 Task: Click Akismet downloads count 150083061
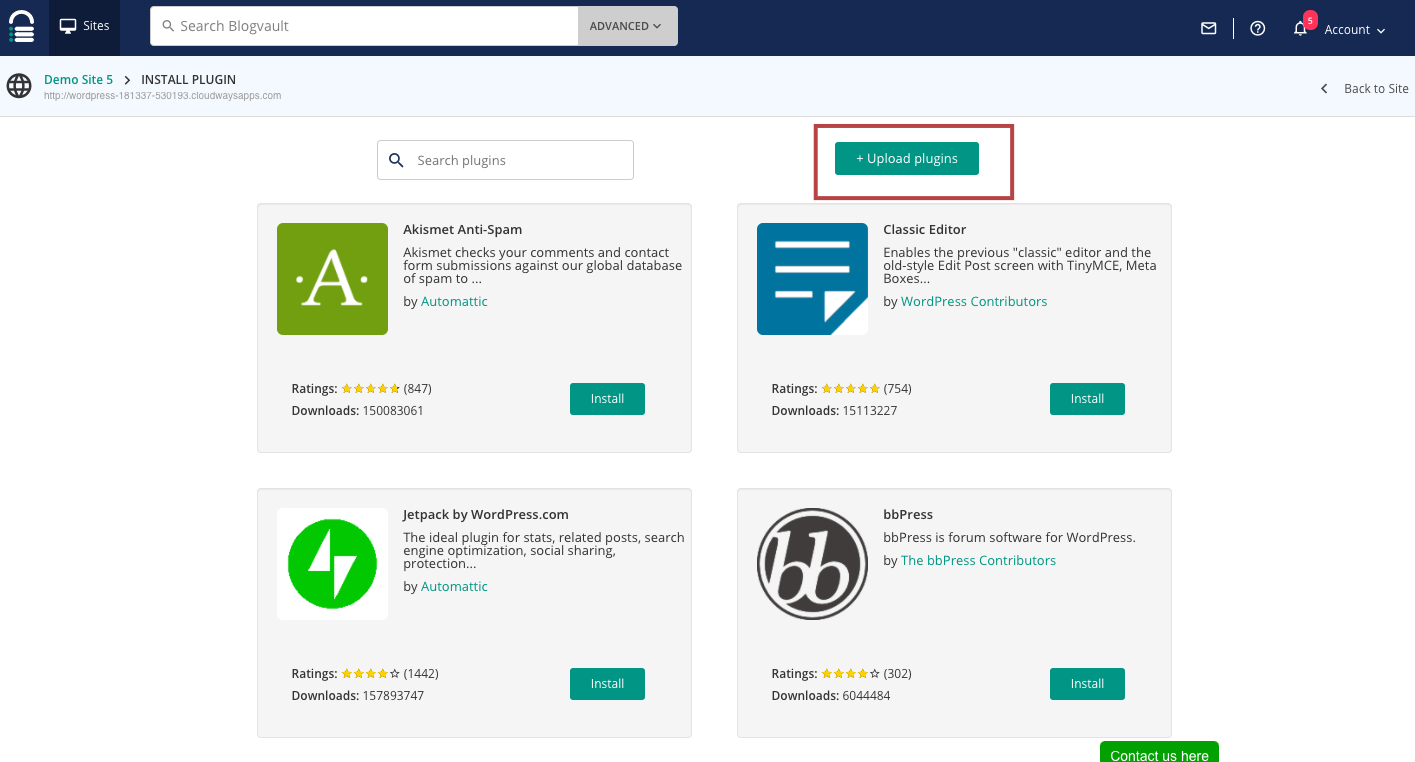[x=393, y=410]
